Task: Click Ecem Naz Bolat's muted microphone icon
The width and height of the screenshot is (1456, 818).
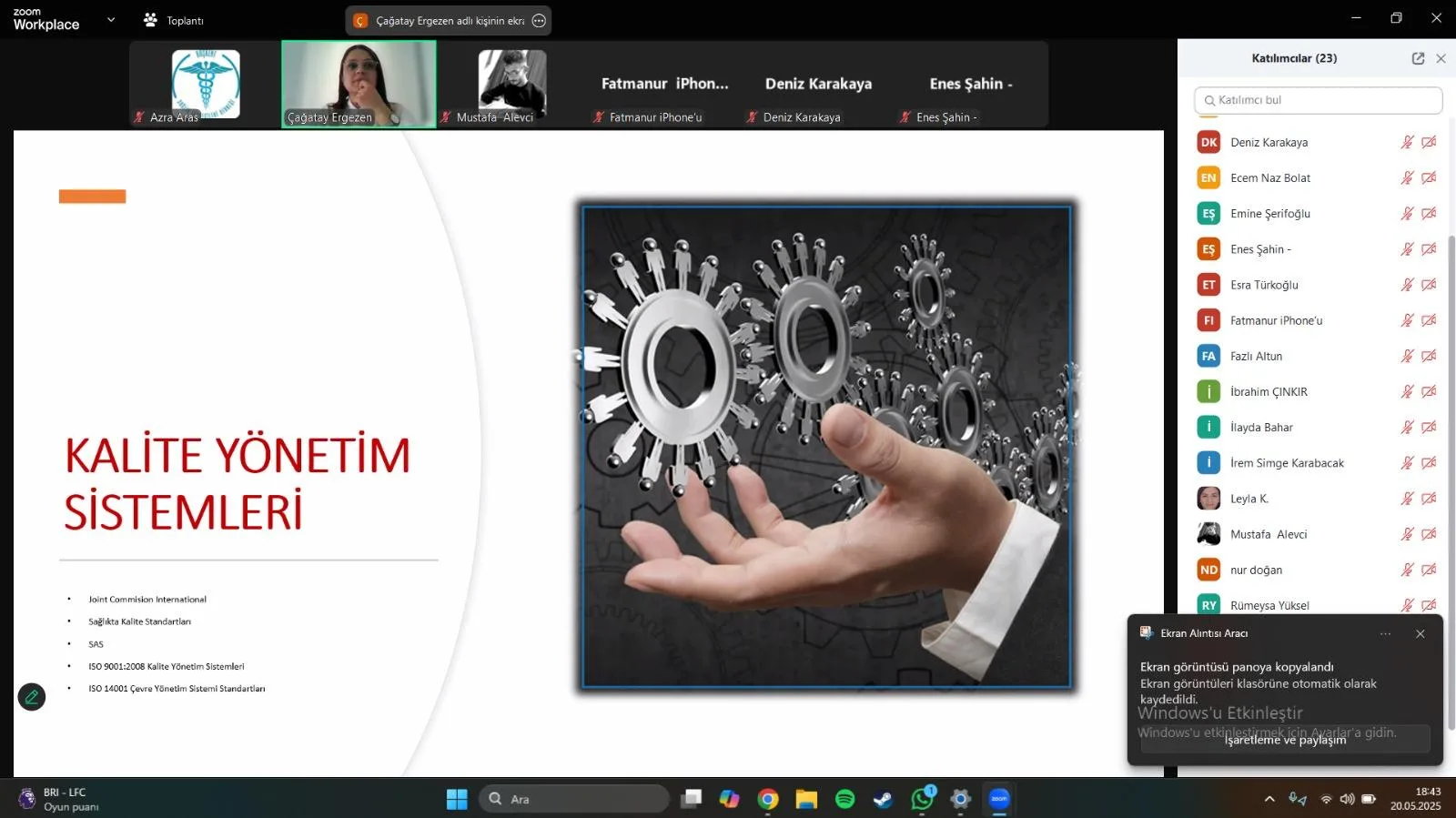Action: [1407, 177]
